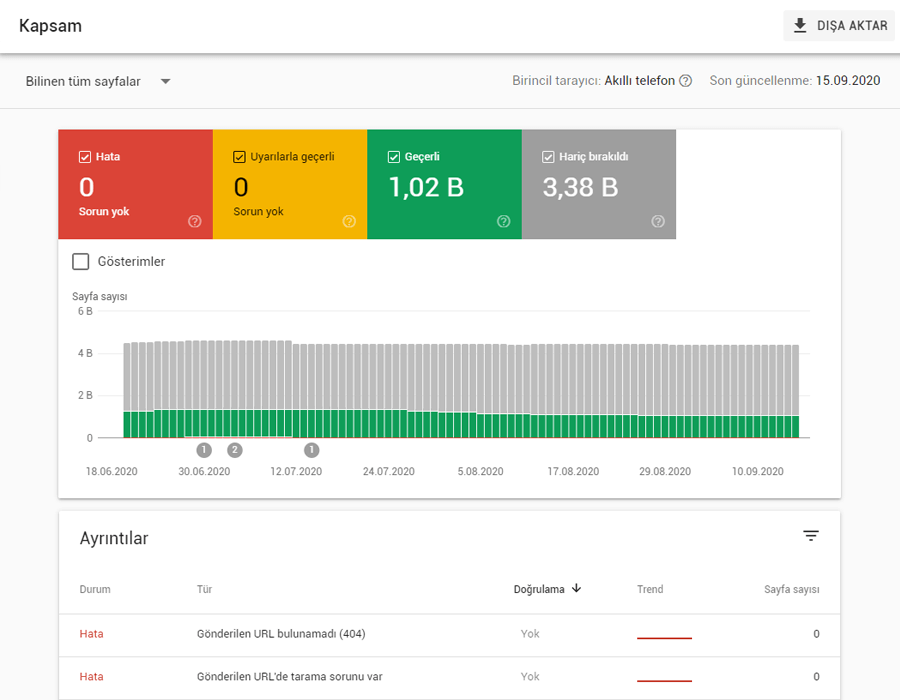The image size is (900, 700).
Task: Open the filter icon in Ayrıntılar
Action: tap(810, 536)
